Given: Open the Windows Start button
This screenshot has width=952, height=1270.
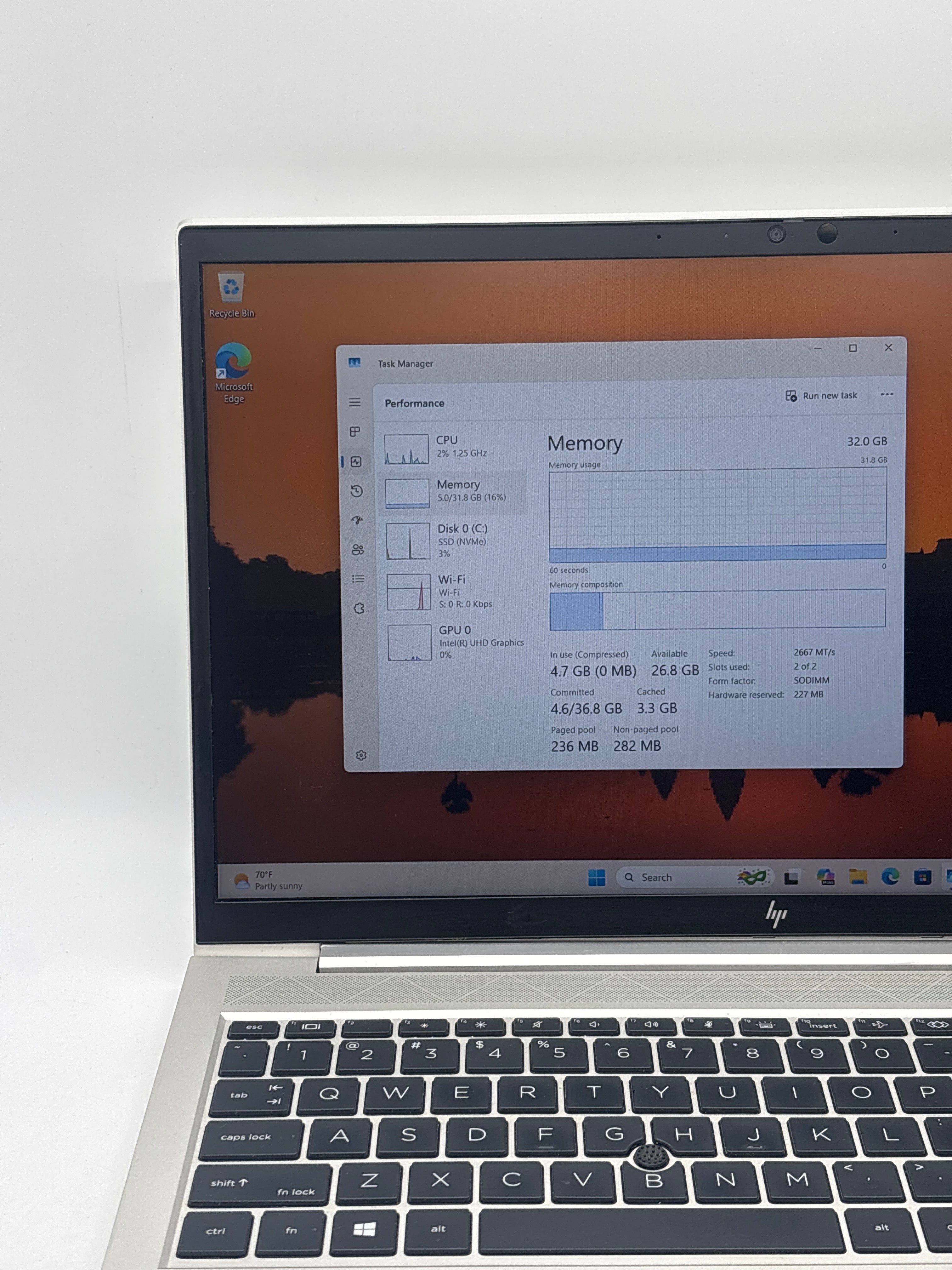Looking at the screenshot, I should click(x=597, y=877).
